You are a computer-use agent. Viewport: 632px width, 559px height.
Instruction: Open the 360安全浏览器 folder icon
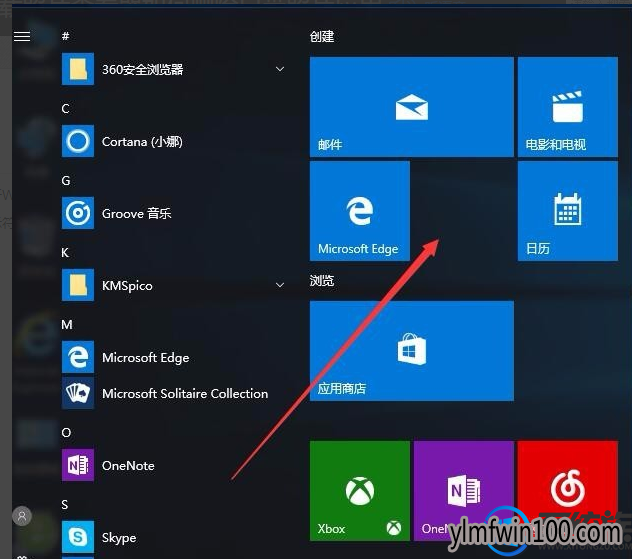coord(78,69)
